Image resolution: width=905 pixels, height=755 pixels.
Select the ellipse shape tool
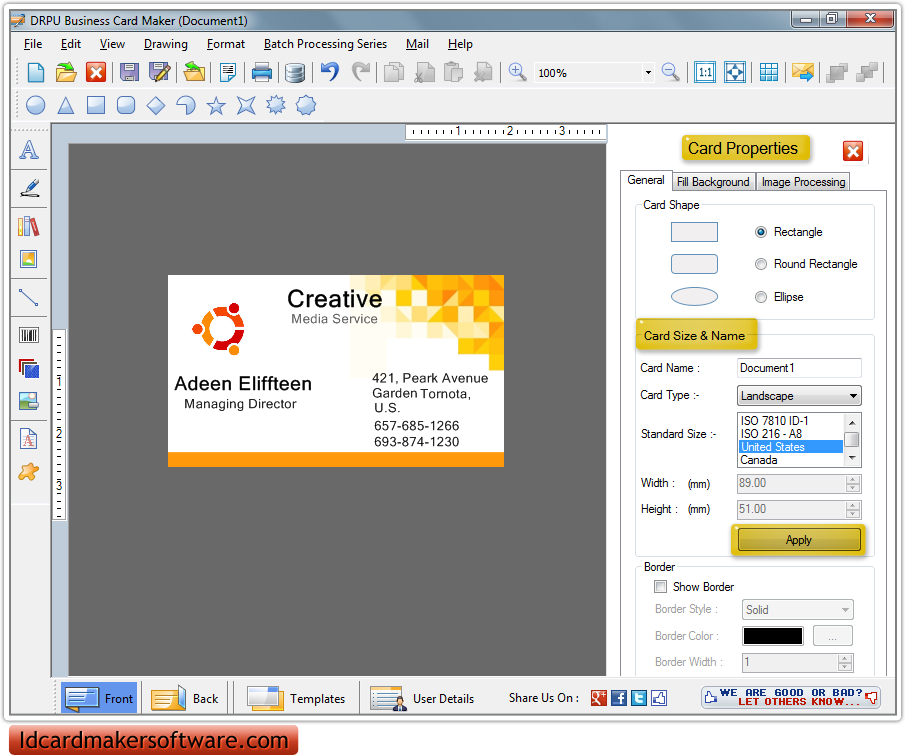(36, 105)
